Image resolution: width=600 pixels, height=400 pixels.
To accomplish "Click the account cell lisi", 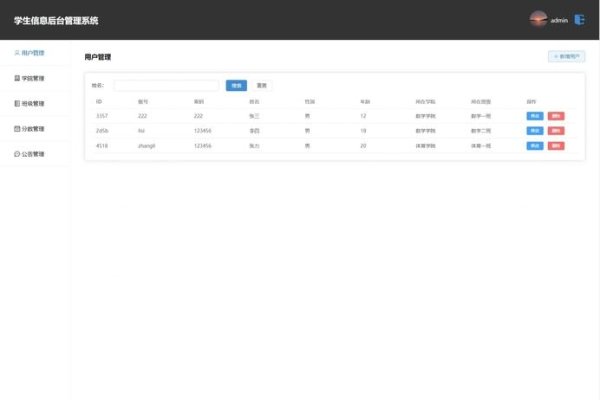I will [x=142, y=131].
